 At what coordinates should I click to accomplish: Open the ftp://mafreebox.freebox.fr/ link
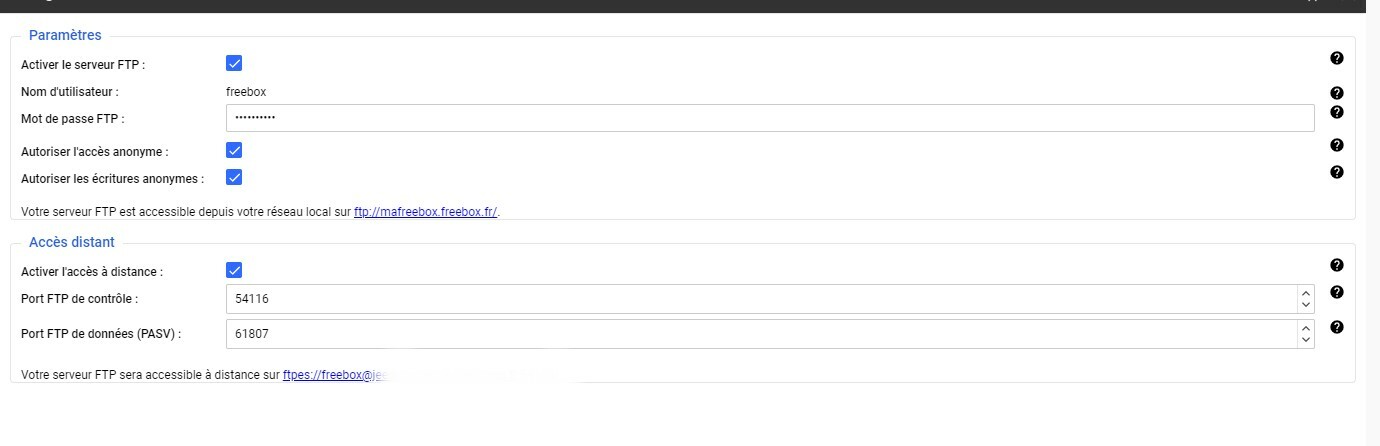425,212
